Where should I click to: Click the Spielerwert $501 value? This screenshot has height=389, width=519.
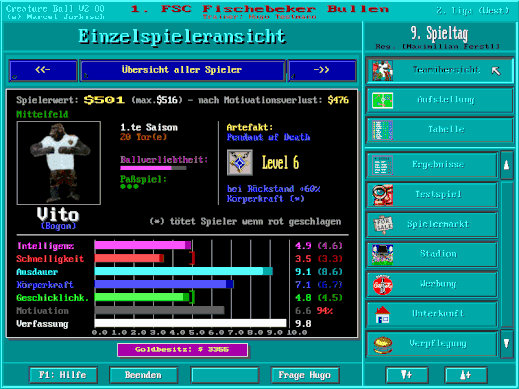pyautogui.click(x=104, y=100)
